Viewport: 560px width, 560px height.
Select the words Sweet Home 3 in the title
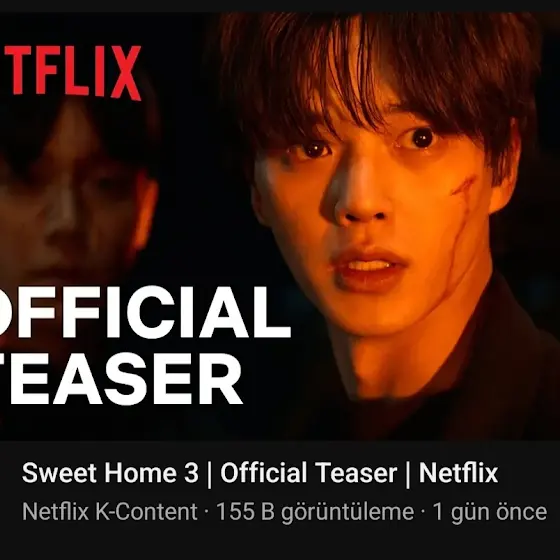click(110, 473)
